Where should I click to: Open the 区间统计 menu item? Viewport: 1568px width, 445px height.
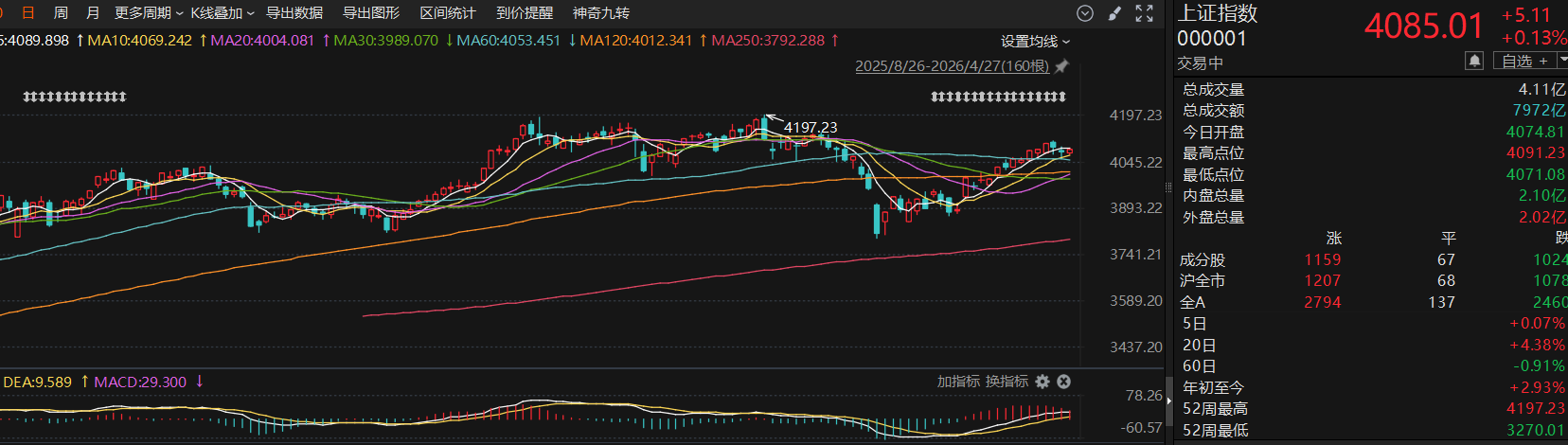point(448,13)
